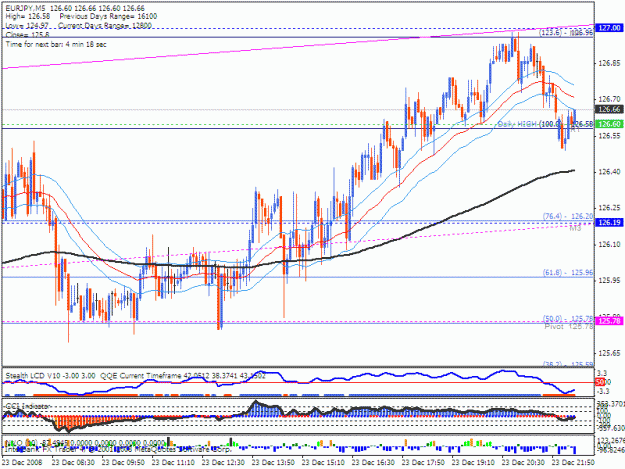
Task: Click the 126.70 price scale value
Action: [x=609, y=99]
